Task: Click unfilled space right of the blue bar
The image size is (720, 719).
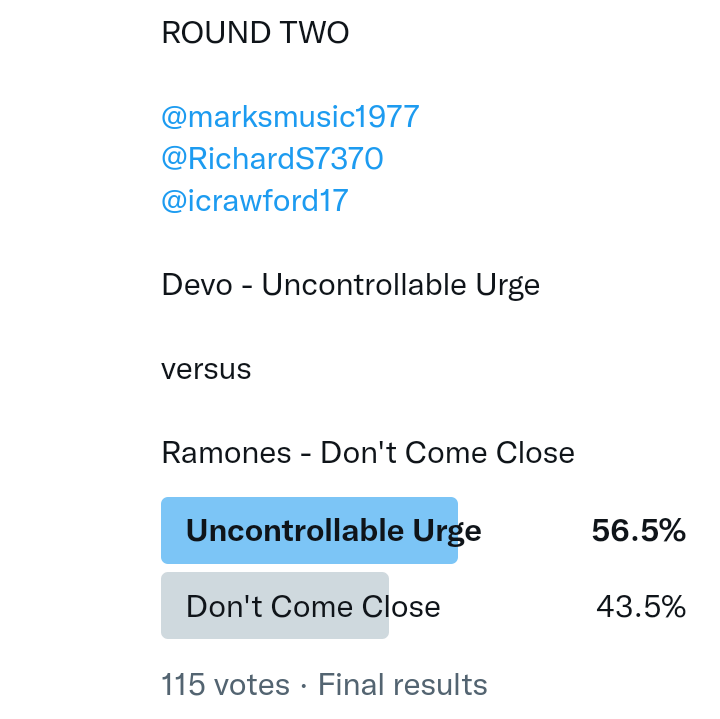Action: point(525,531)
